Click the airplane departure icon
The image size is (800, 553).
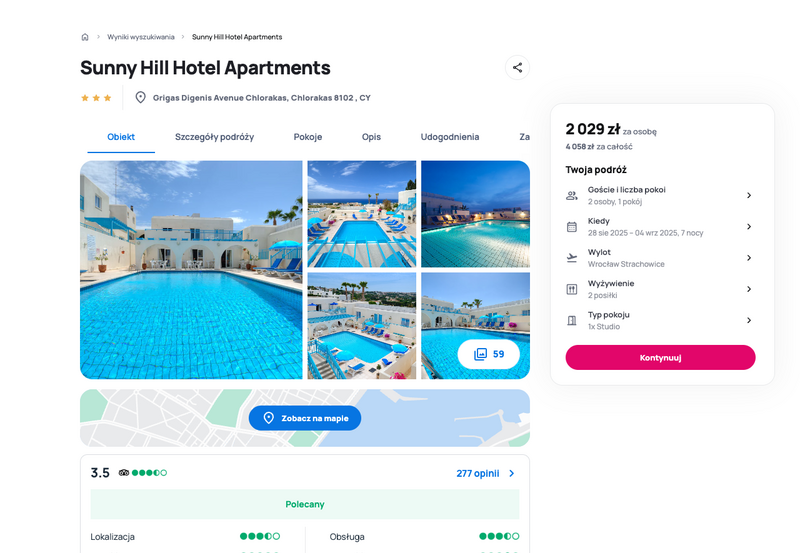tap(572, 258)
